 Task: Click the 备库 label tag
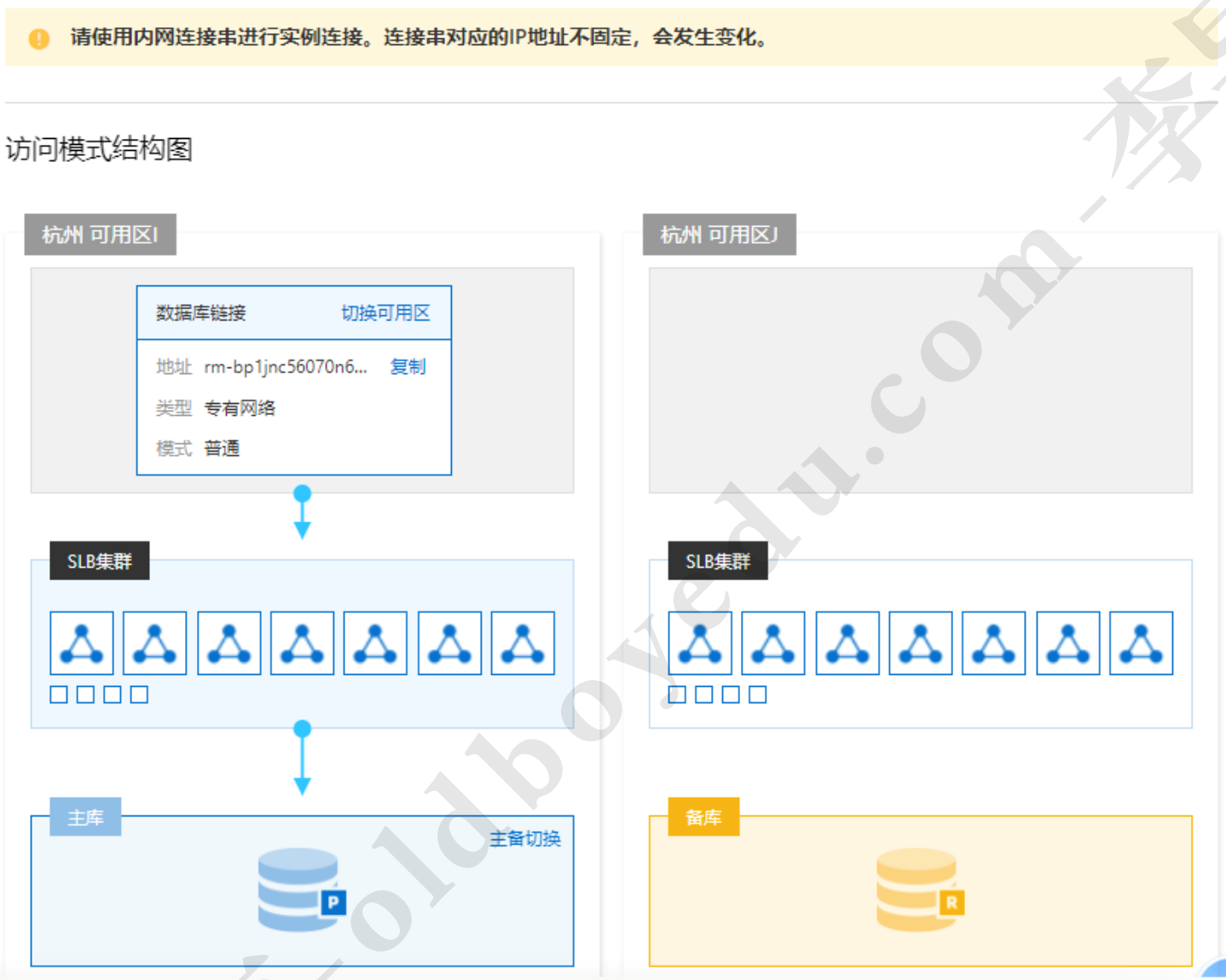pos(703,817)
